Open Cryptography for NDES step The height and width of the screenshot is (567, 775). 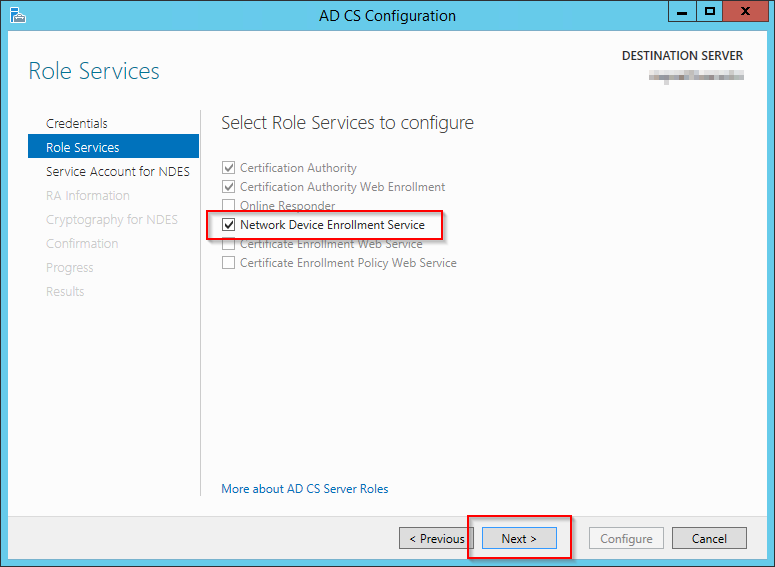tap(112, 219)
